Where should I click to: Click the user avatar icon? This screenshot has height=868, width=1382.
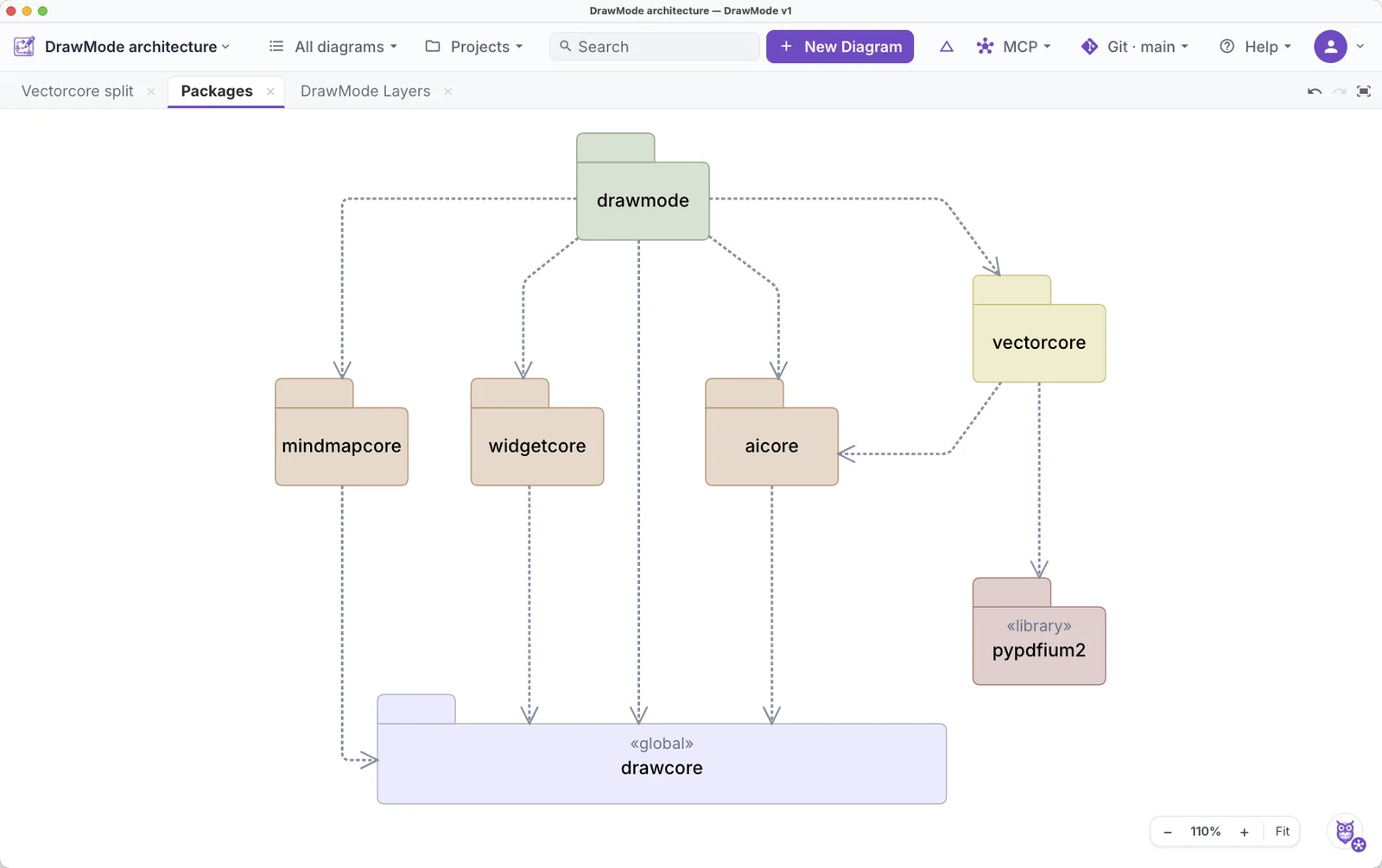(x=1330, y=47)
